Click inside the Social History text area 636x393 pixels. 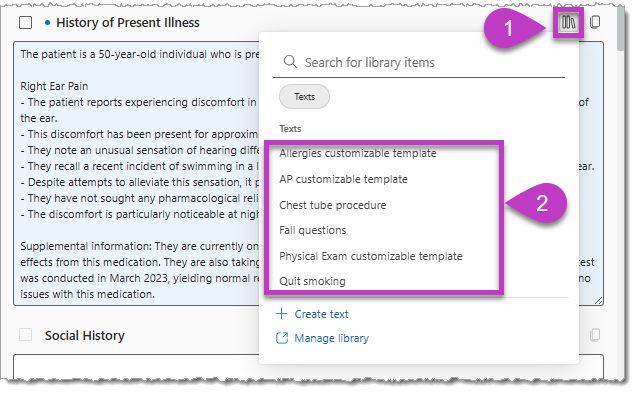coord(308,366)
